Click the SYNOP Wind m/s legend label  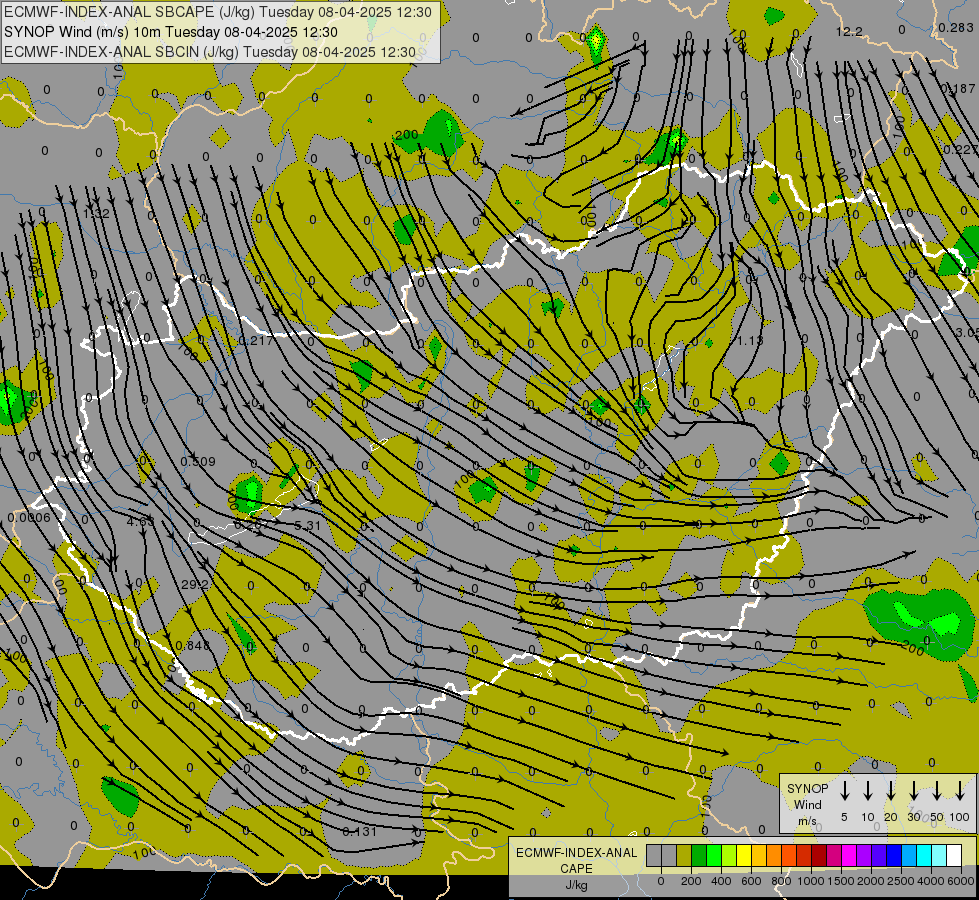[x=807, y=804]
